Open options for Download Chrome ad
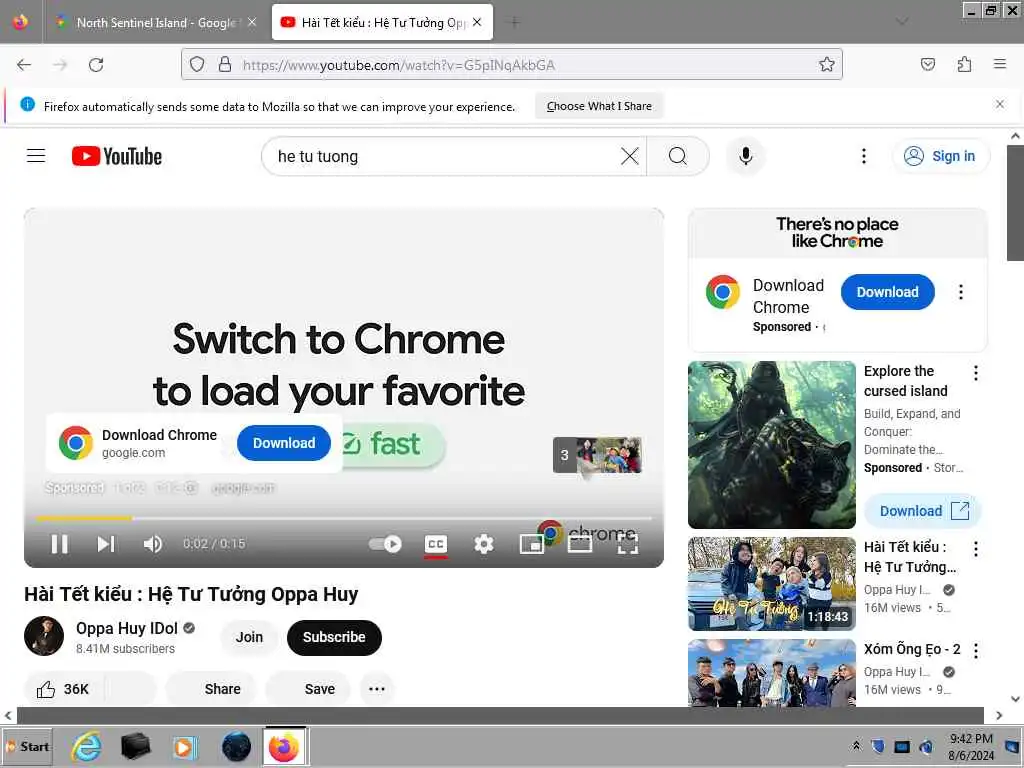 [x=961, y=292]
